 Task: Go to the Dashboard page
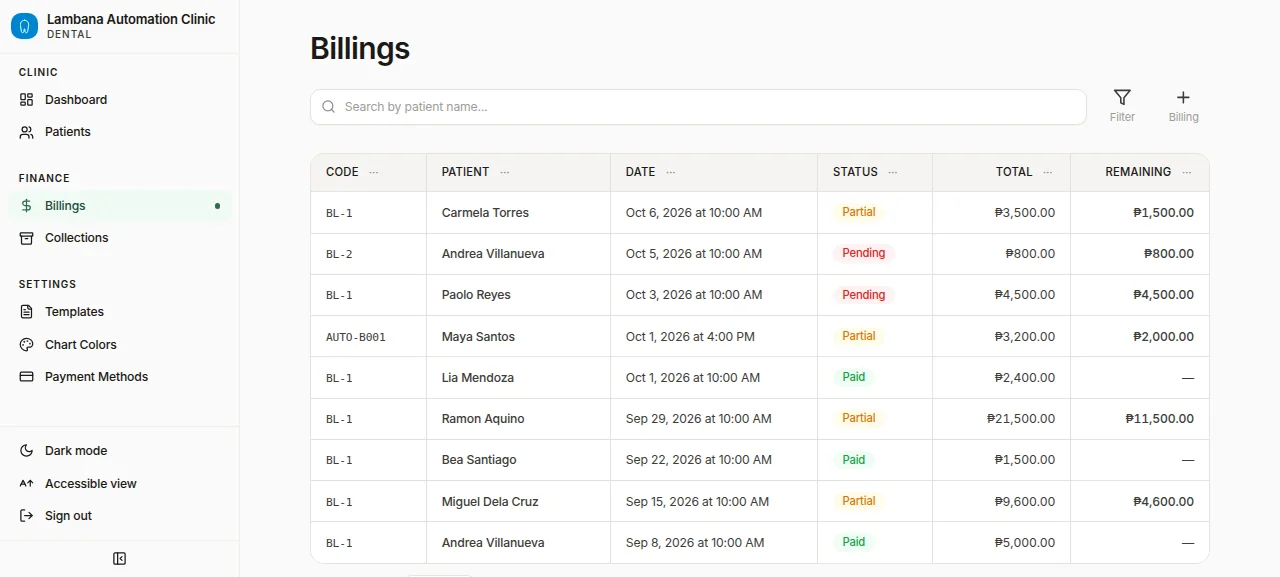[x=120, y=100]
